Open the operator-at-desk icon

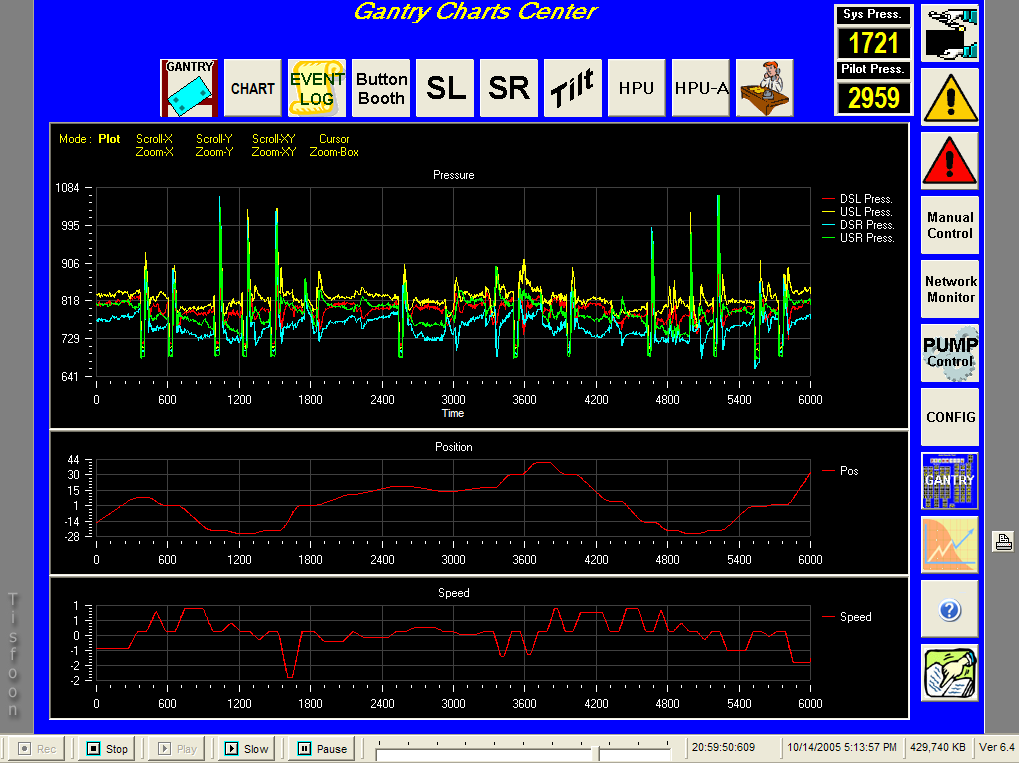point(765,88)
